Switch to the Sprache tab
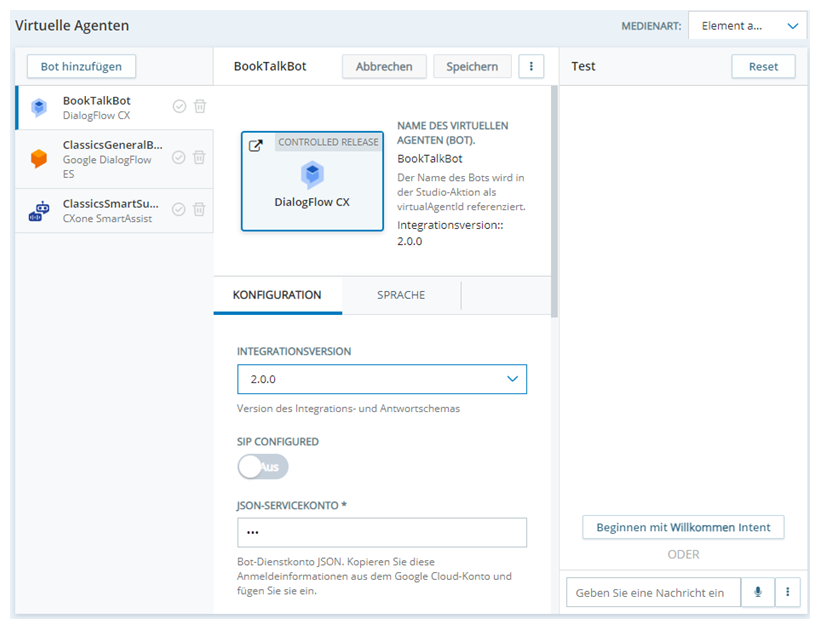 pyautogui.click(x=401, y=295)
